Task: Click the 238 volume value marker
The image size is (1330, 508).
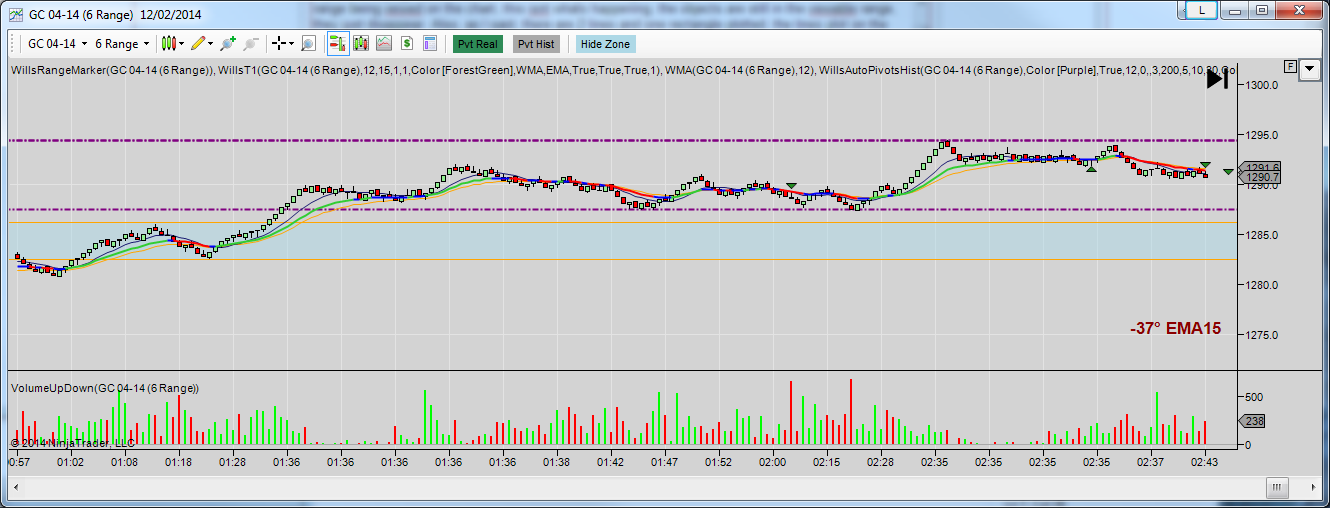Action: coord(1254,421)
